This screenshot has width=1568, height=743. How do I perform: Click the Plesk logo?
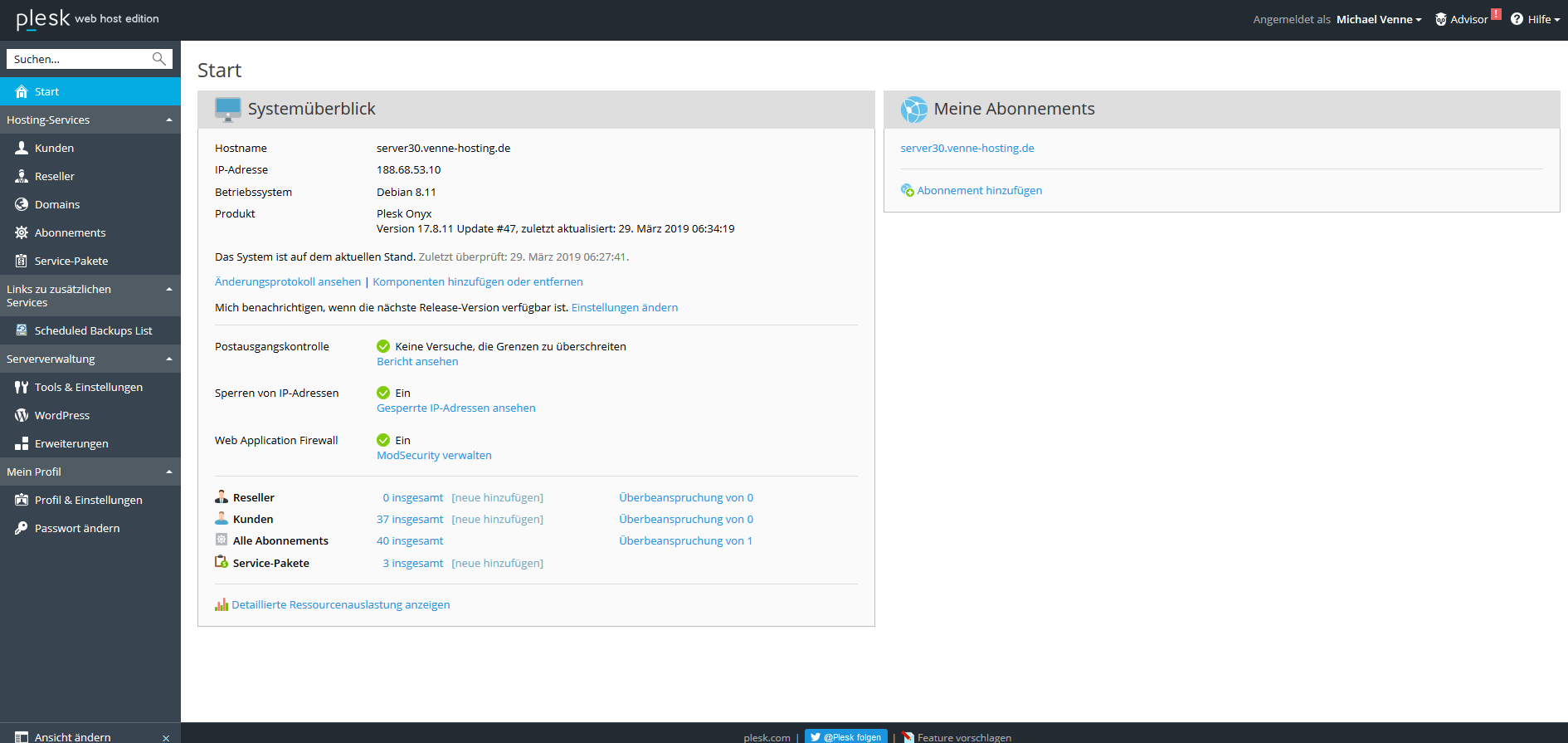(43, 18)
